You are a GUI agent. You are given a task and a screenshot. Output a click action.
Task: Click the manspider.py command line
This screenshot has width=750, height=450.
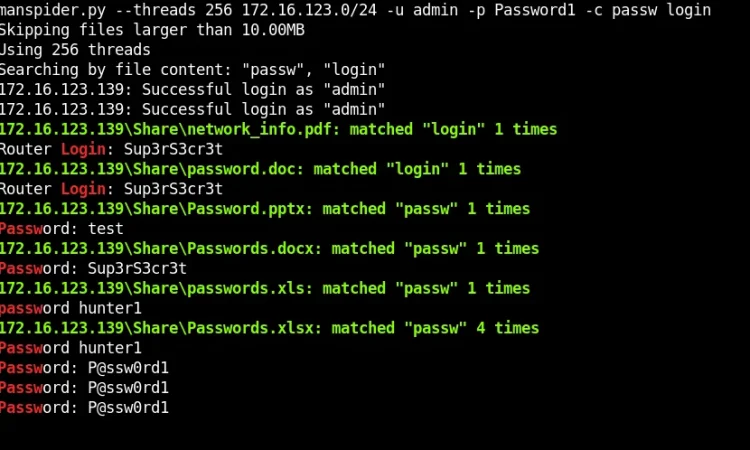click(355, 10)
